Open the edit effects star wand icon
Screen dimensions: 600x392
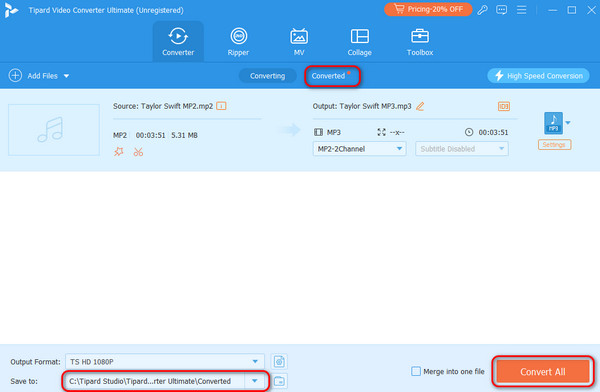tap(119, 152)
